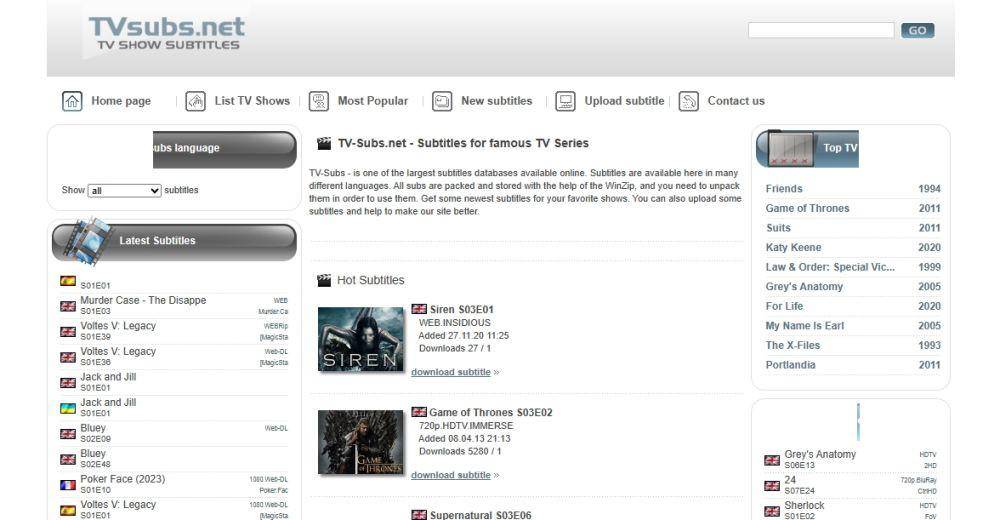Screen dimensions: 1000x520
Task: Click the flag beside Sherlock S01E02
Action: (x=772, y=511)
